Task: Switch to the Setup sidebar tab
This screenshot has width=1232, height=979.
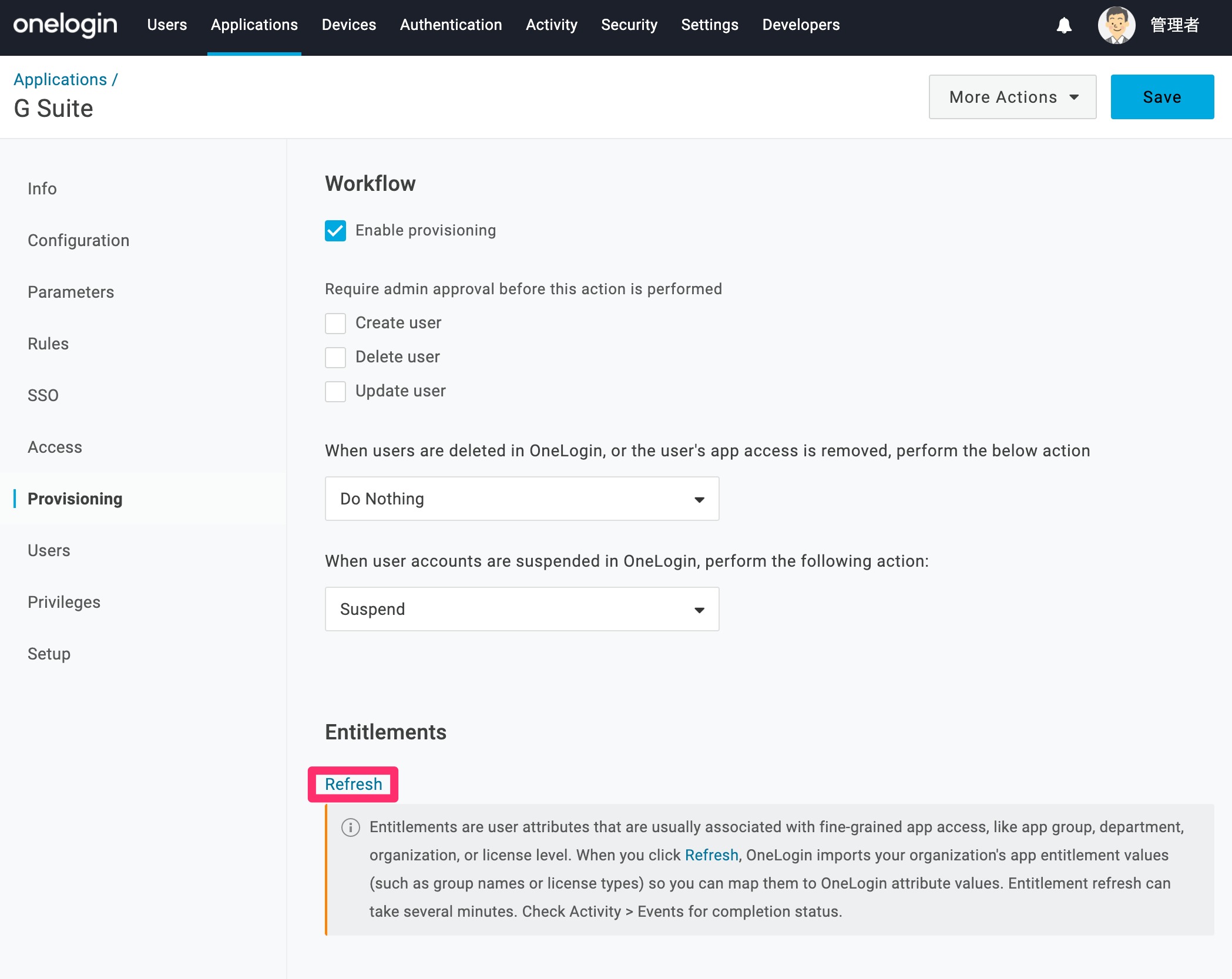Action: point(49,654)
